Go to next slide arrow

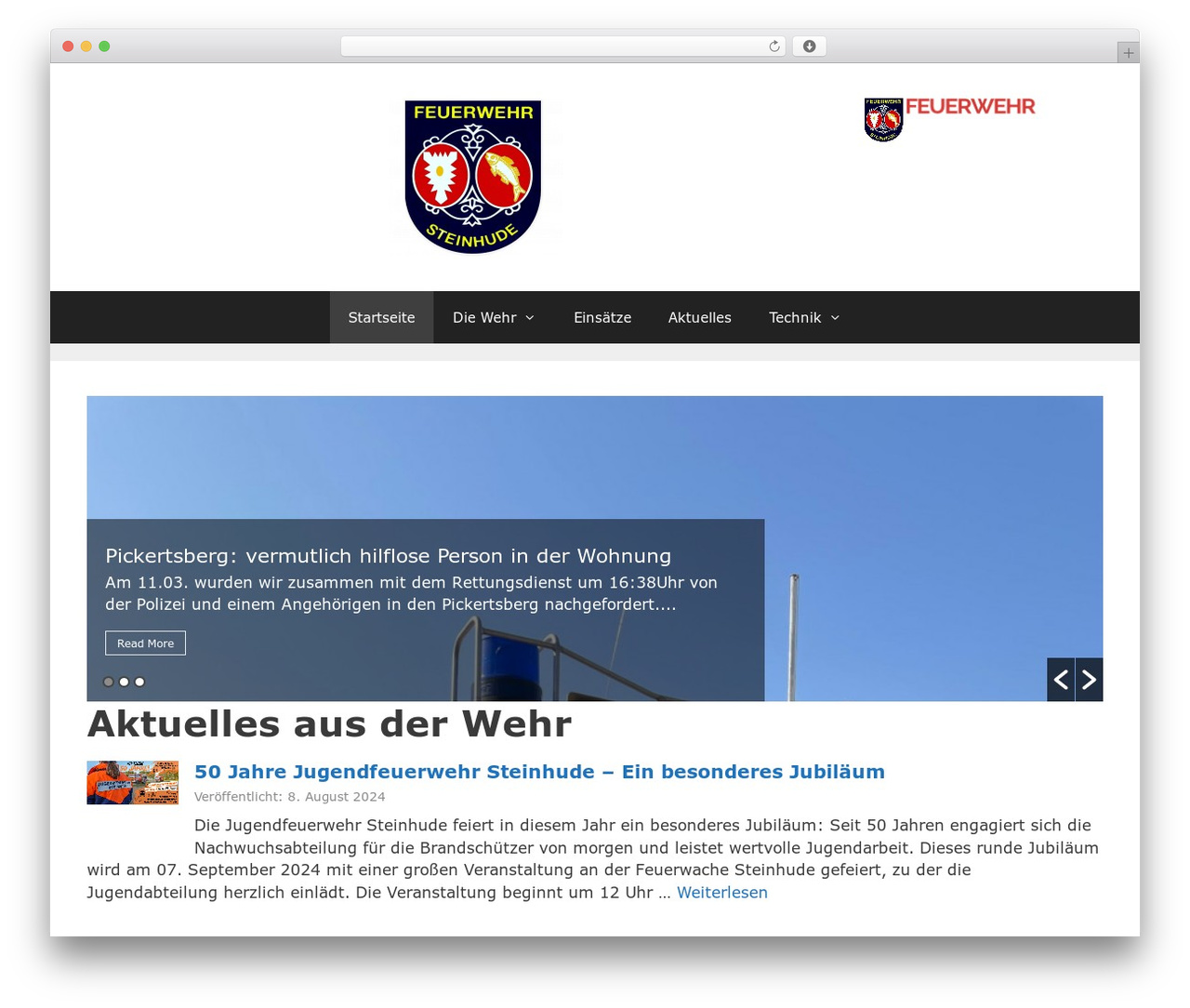click(1090, 680)
